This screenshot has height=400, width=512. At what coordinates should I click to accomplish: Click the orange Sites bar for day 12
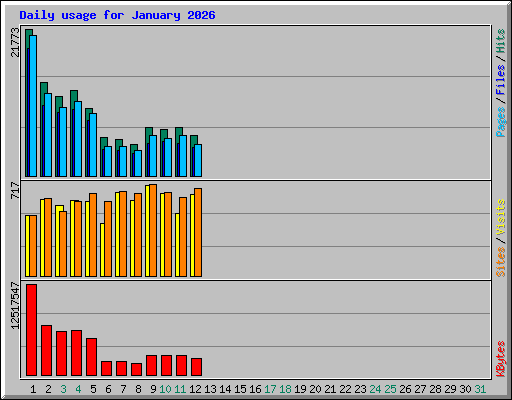[198, 232]
